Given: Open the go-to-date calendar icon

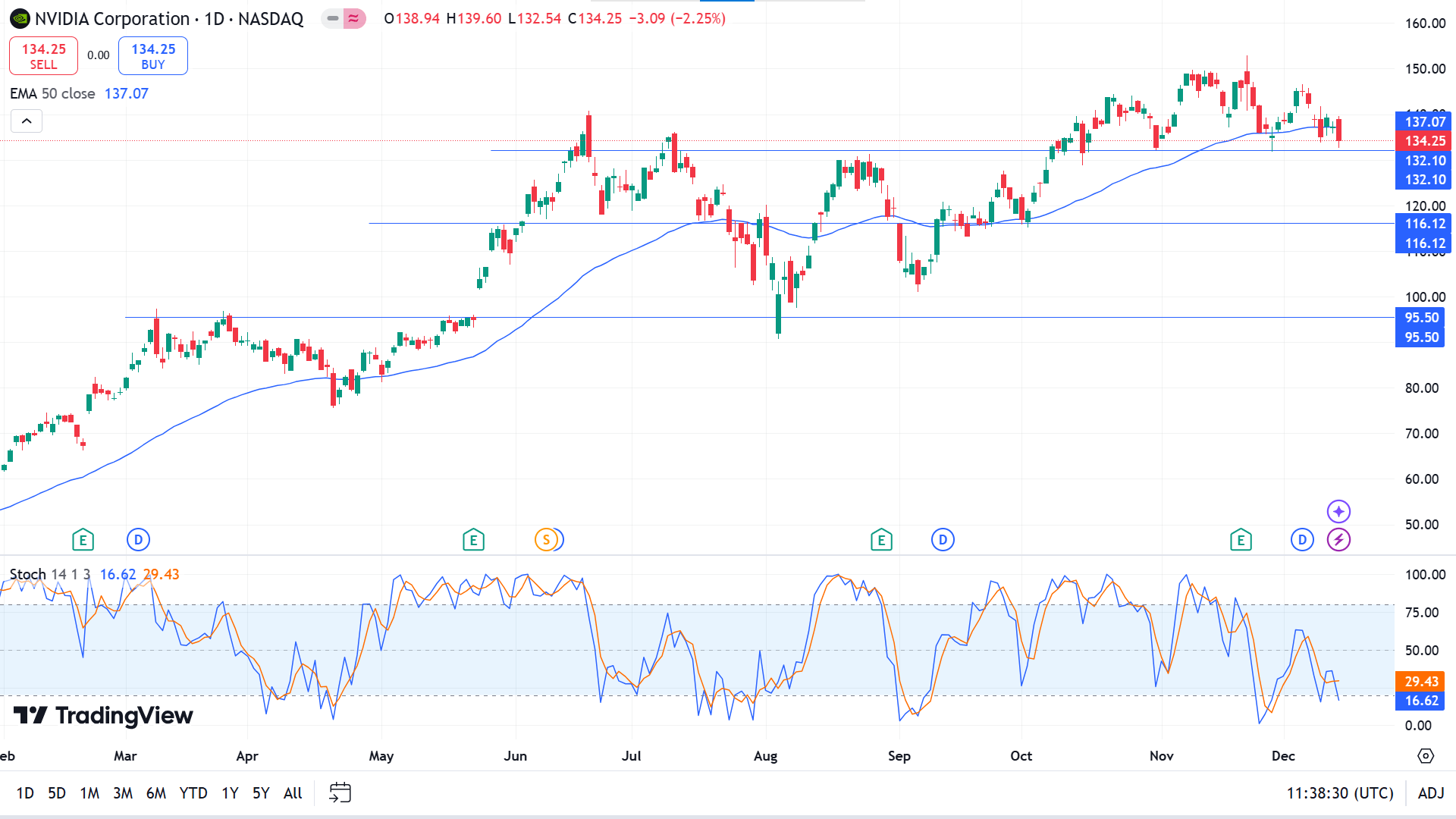Looking at the screenshot, I should tap(340, 793).
